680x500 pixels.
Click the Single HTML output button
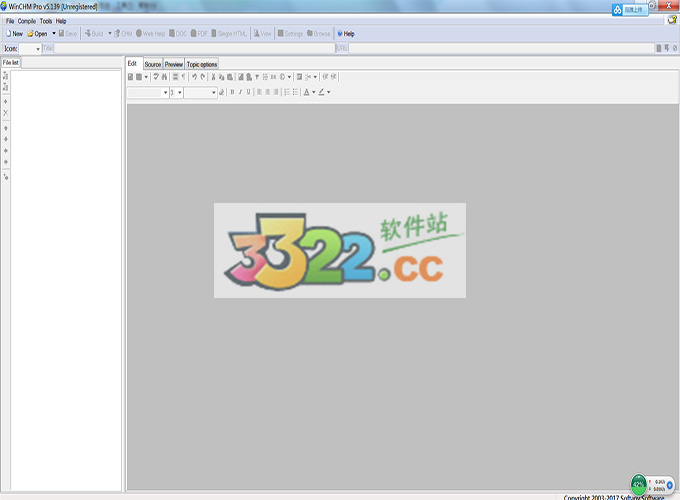[229, 33]
